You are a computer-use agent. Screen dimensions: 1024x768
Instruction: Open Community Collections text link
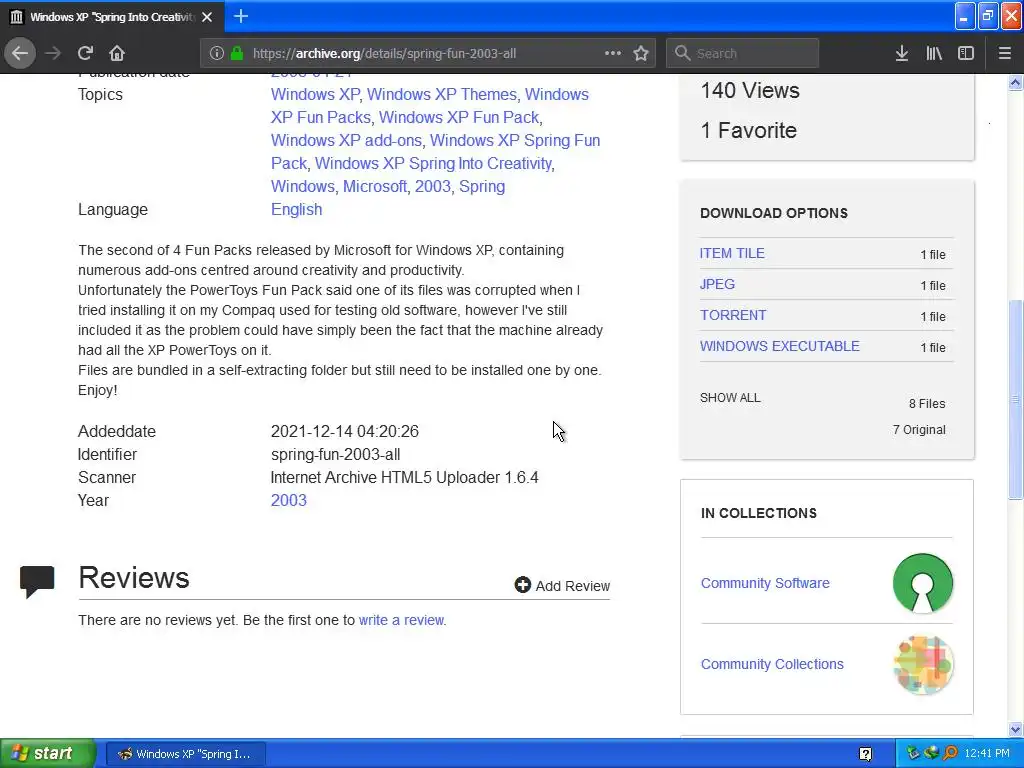coord(772,664)
